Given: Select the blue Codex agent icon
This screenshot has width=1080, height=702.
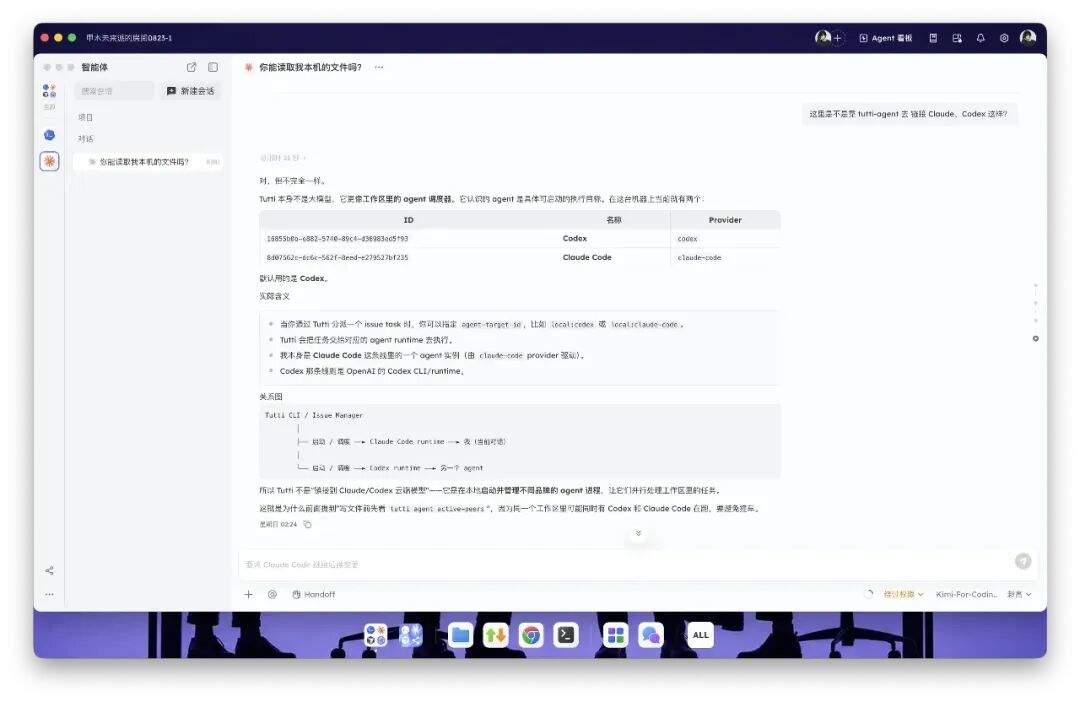Looking at the screenshot, I should [50, 135].
